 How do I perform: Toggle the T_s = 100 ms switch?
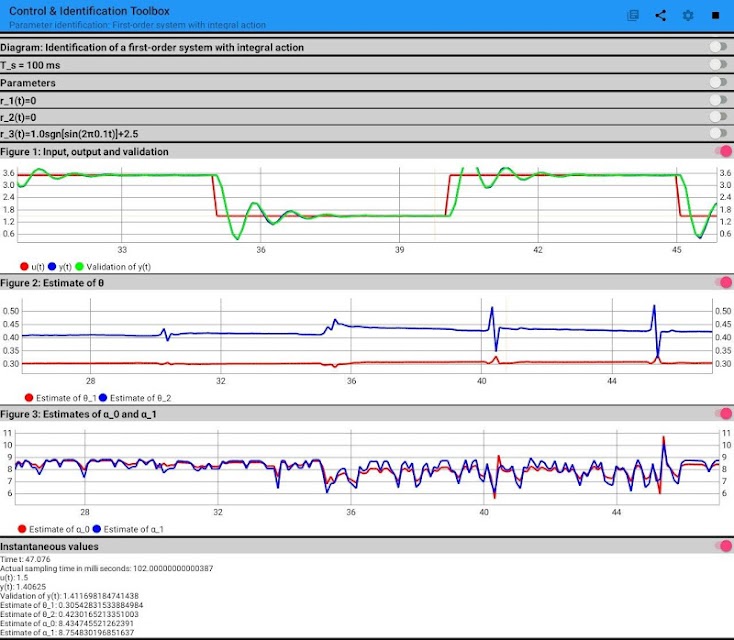click(x=719, y=64)
